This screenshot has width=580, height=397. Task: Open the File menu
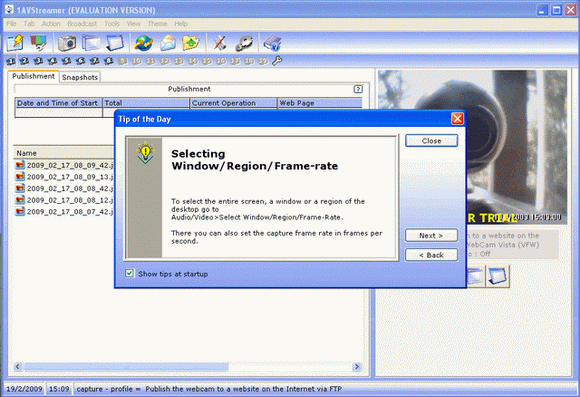(x=11, y=24)
